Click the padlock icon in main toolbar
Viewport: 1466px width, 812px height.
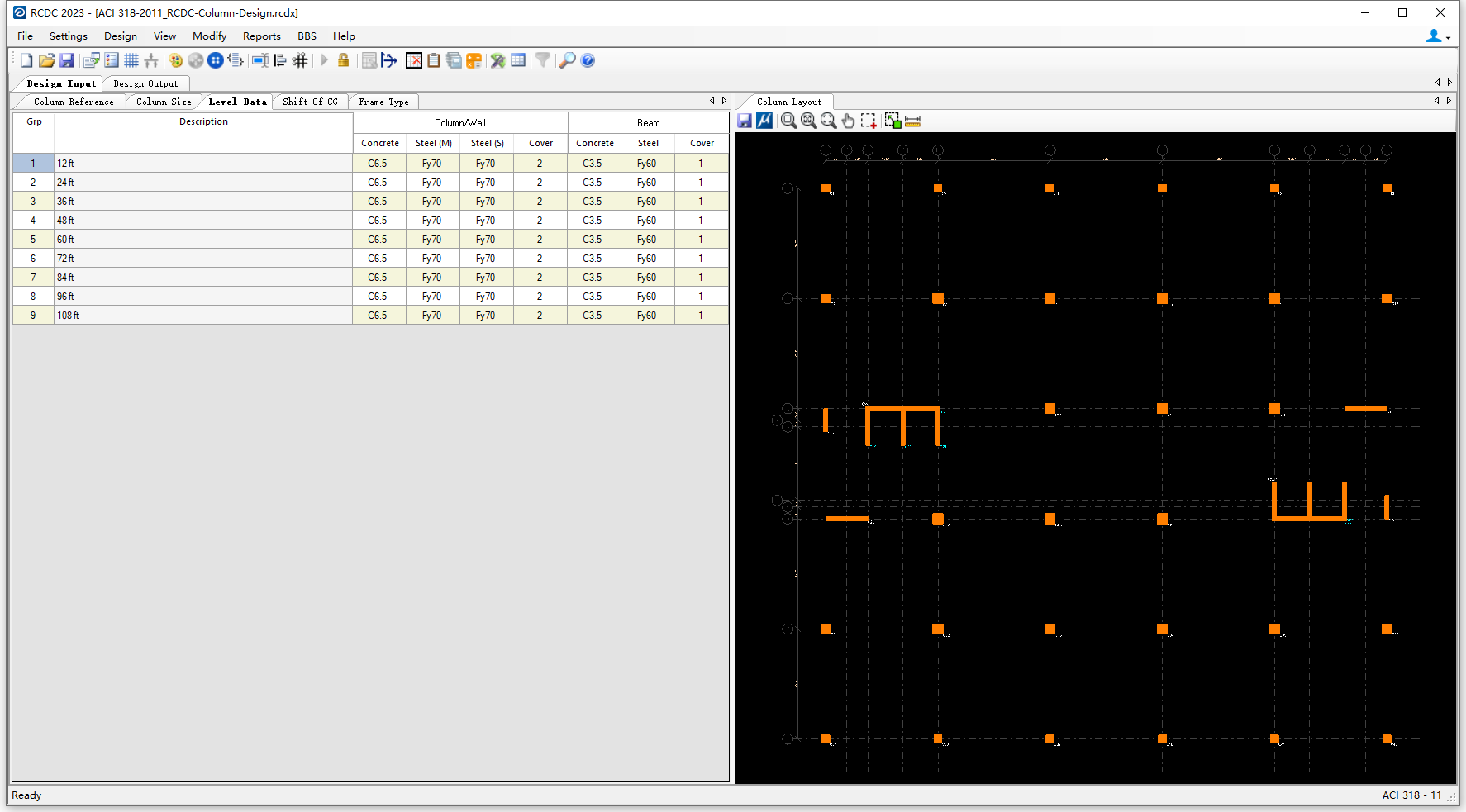tap(344, 60)
